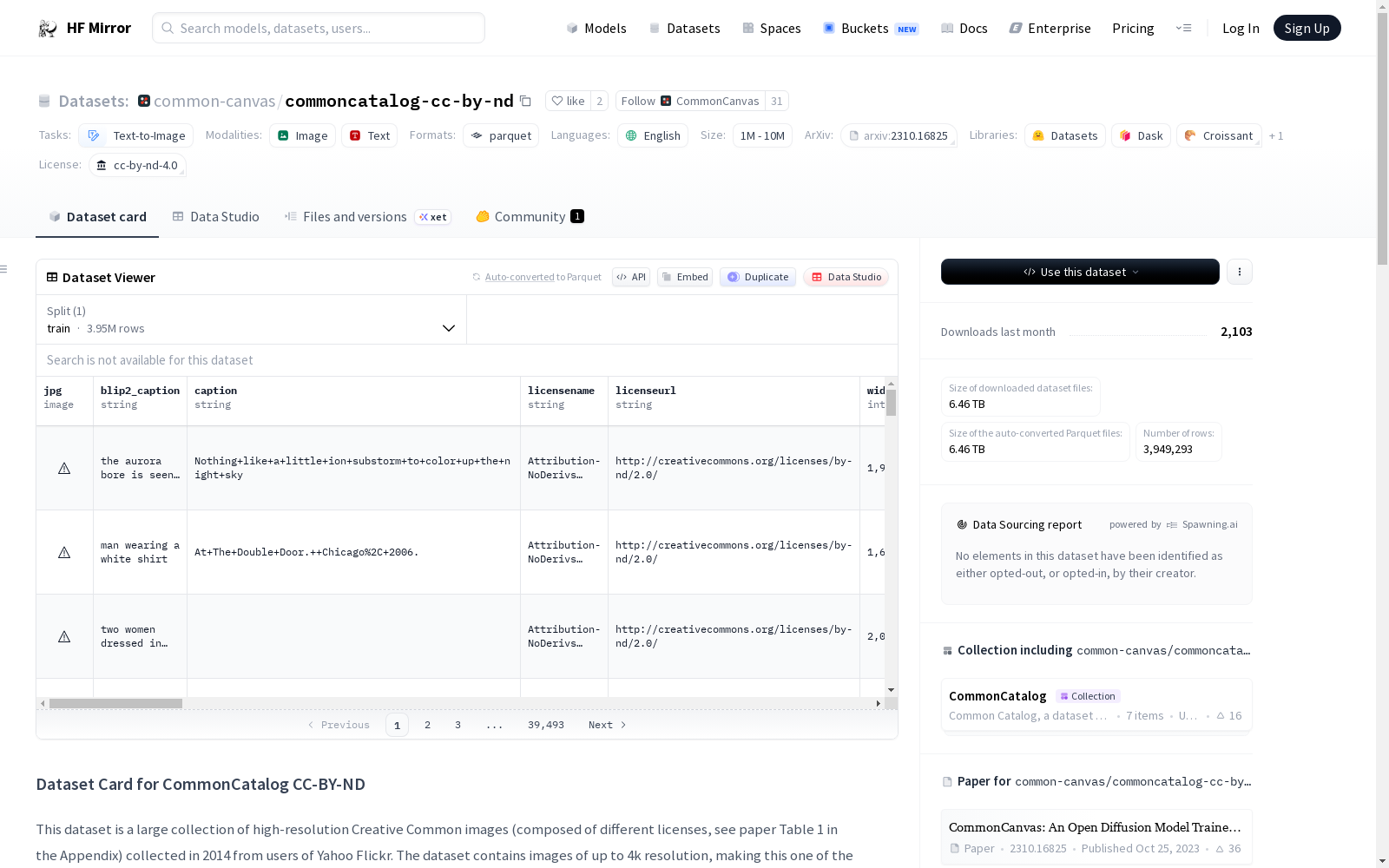Screen dimensions: 1389x868
Task: Follow CommonCanvas organization
Action: click(x=690, y=101)
